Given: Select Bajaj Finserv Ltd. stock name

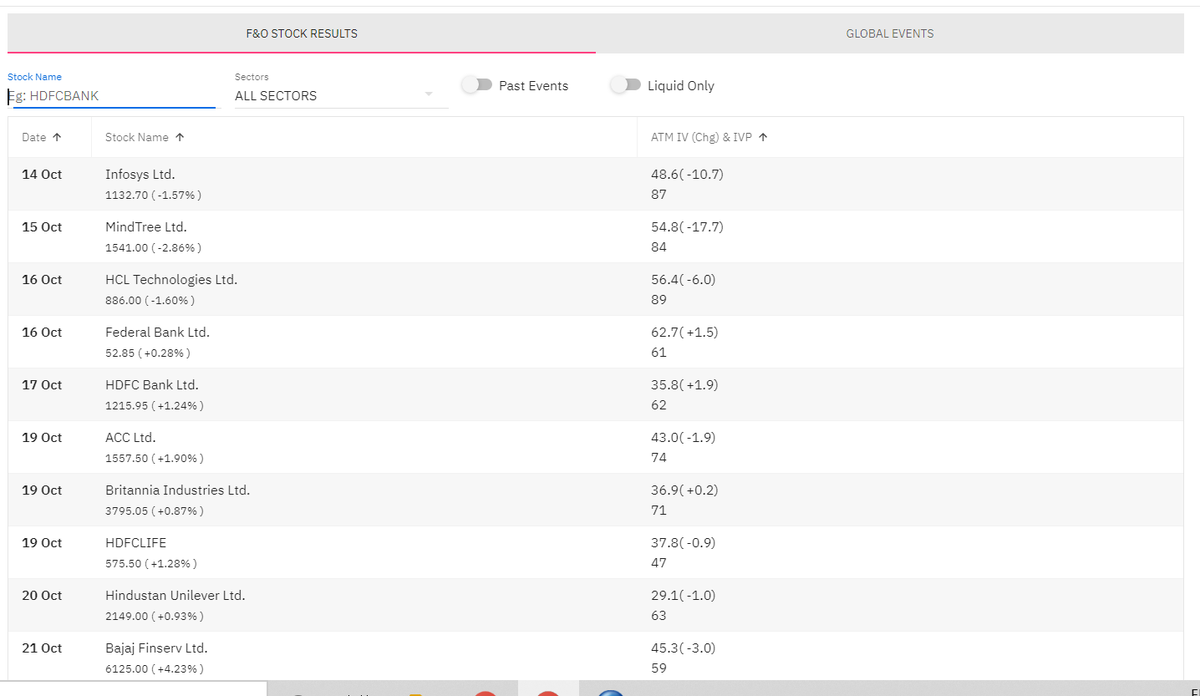Looking at the screenshot, I should point(156,648).
